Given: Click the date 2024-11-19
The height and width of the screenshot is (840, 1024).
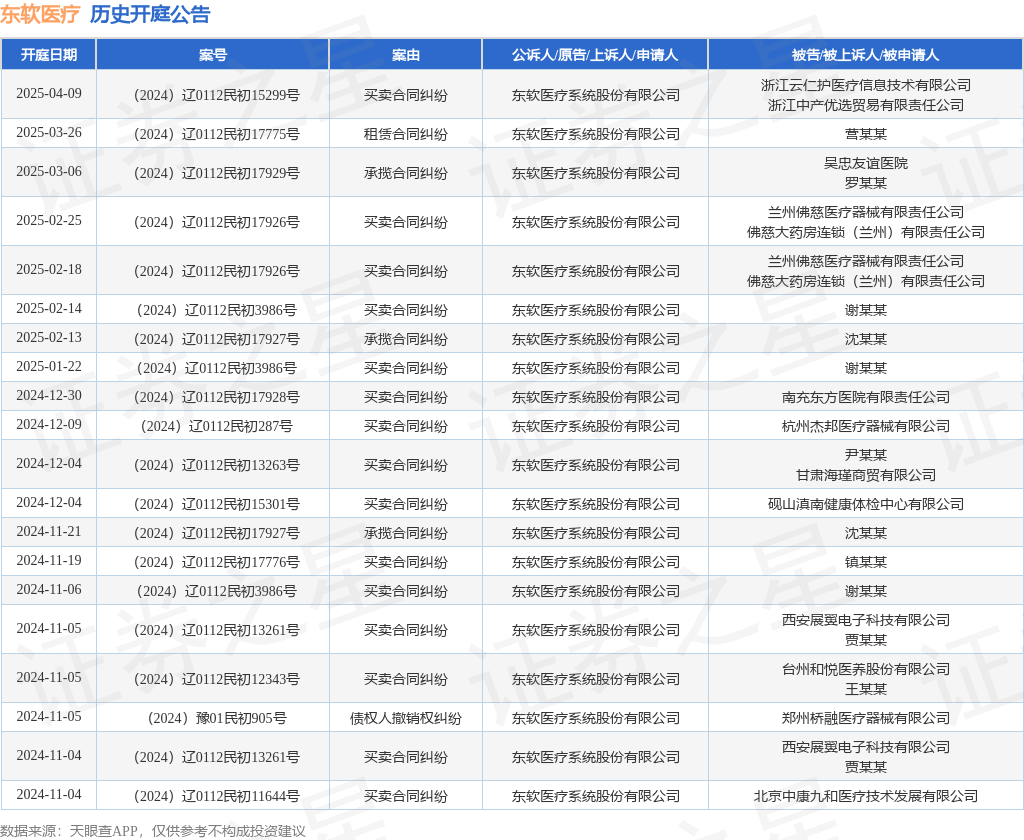Looking at the screenshot, I should point(49,560).
